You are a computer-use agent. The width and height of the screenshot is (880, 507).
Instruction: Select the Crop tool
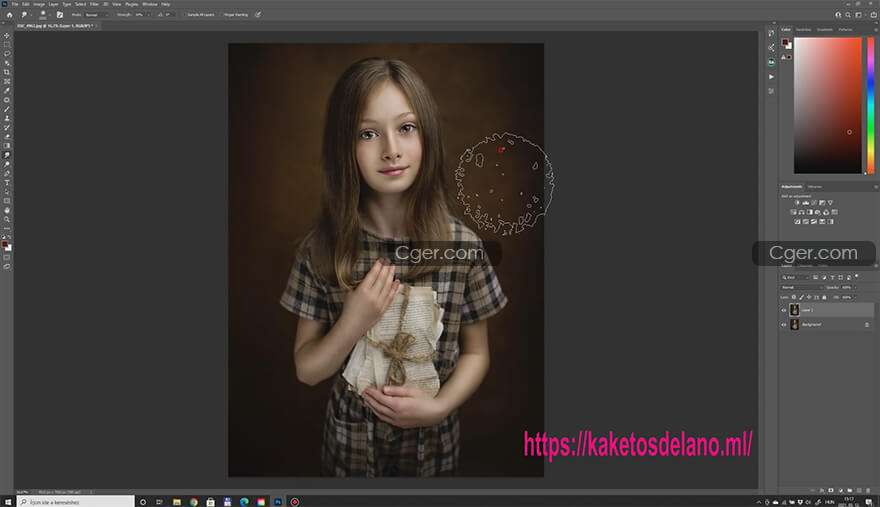coord(7,72)
